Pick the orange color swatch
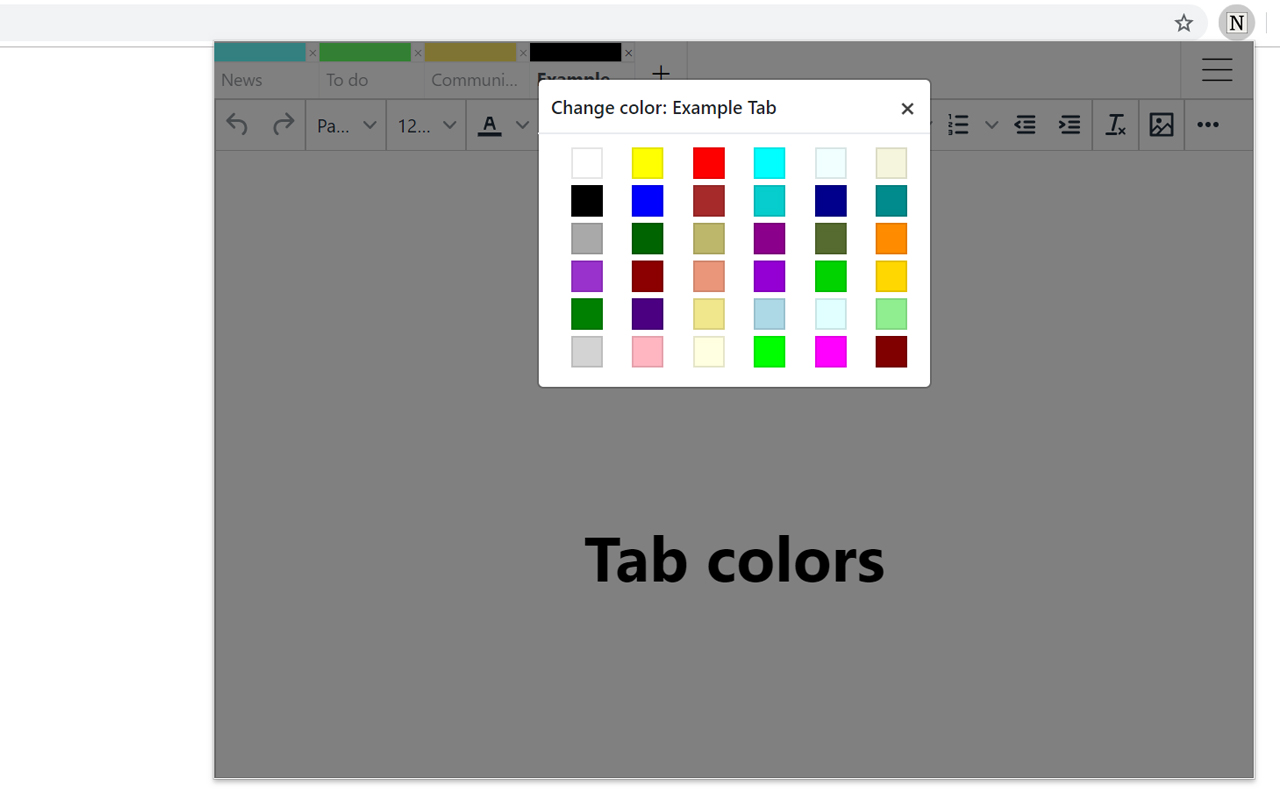This screenshot has height=800, width=1280. coord(892,238)
